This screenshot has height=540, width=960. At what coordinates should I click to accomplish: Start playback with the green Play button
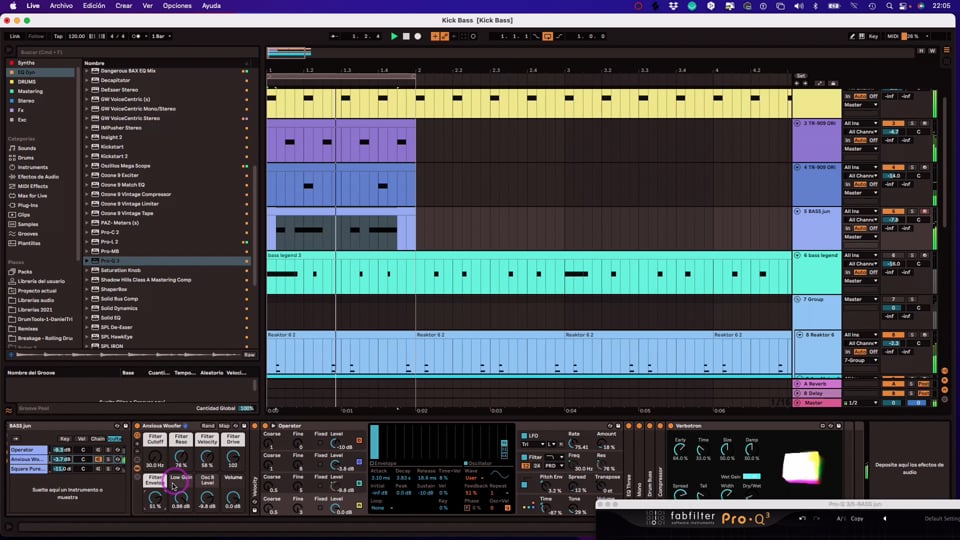[x=394, y=36]
